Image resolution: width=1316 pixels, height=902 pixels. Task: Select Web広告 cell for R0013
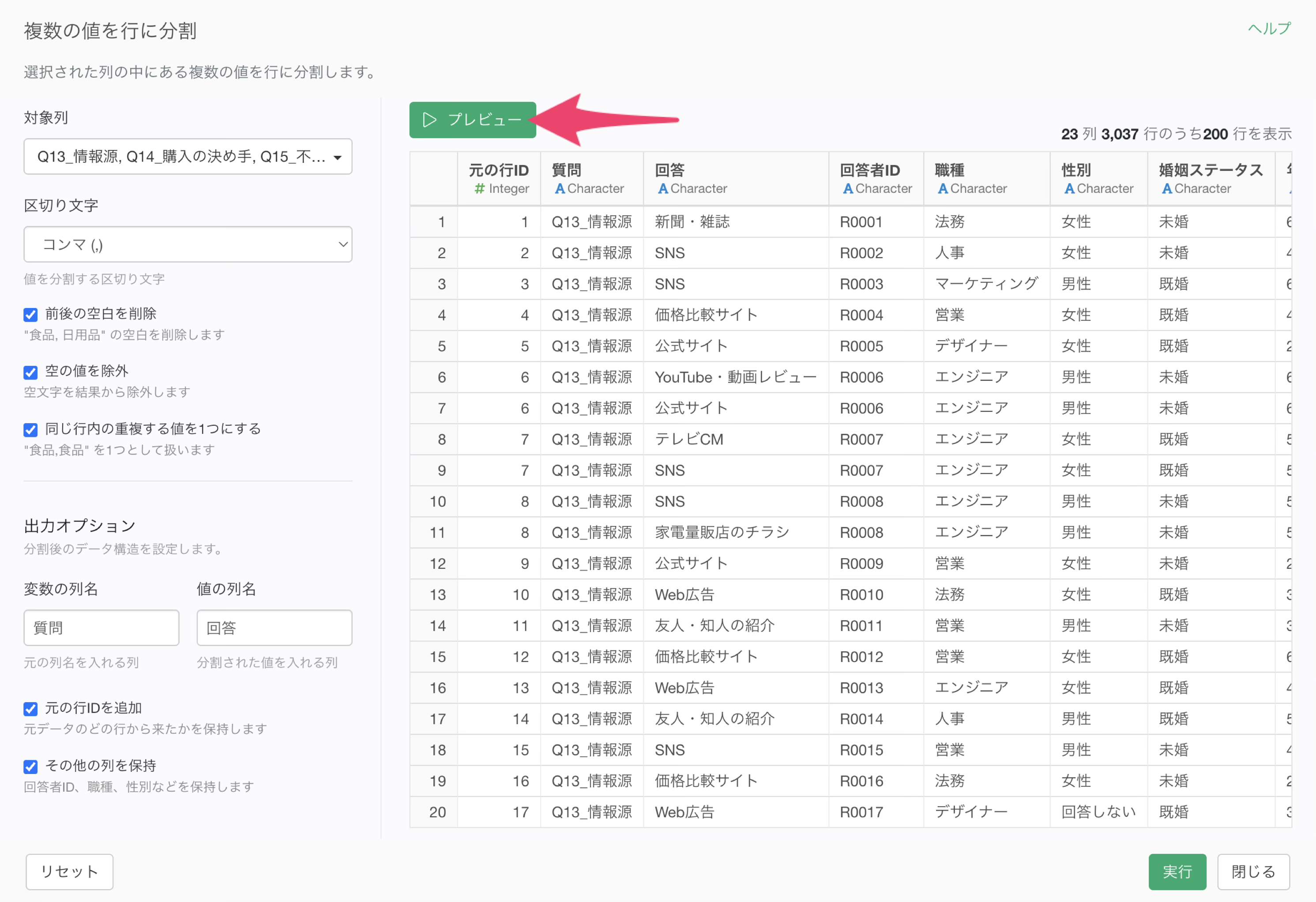click(x=736, y=688)
